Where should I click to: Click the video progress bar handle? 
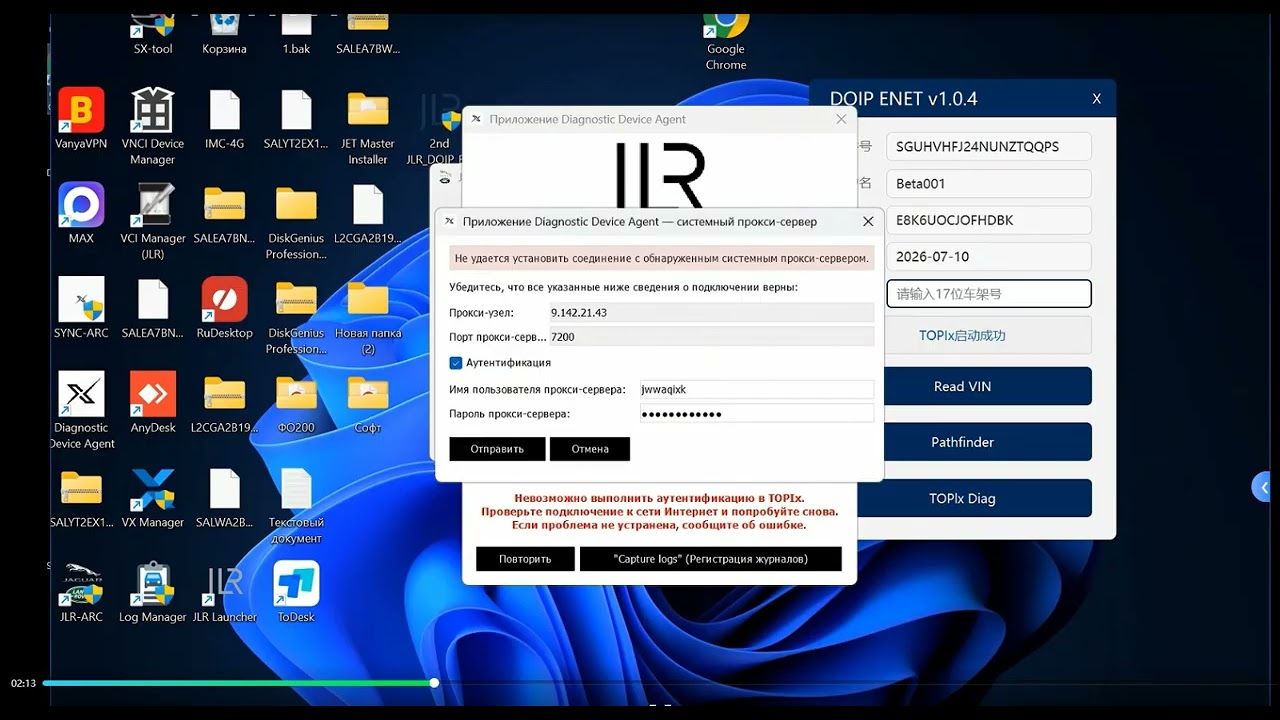click(434, 683)
